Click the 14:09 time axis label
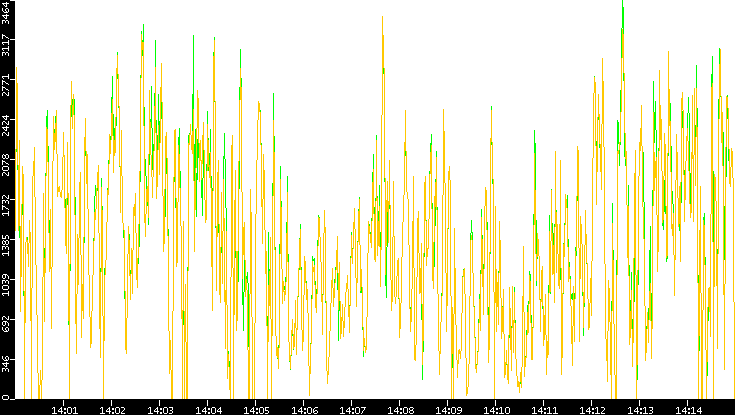735x415 pixels. [448, 410]
